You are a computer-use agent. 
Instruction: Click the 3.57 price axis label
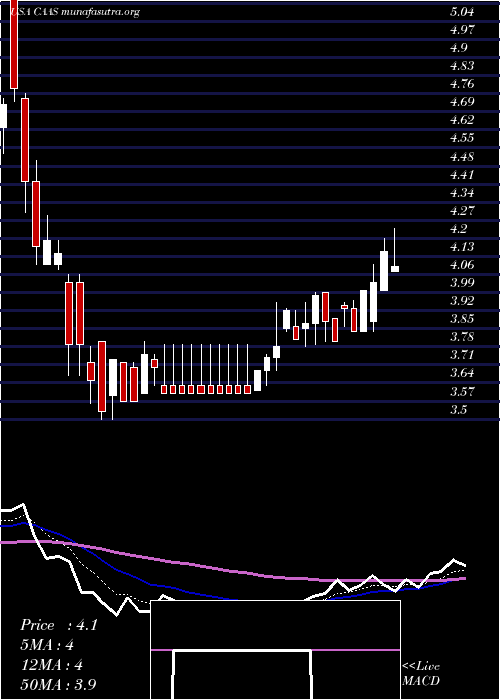point(462,392)
